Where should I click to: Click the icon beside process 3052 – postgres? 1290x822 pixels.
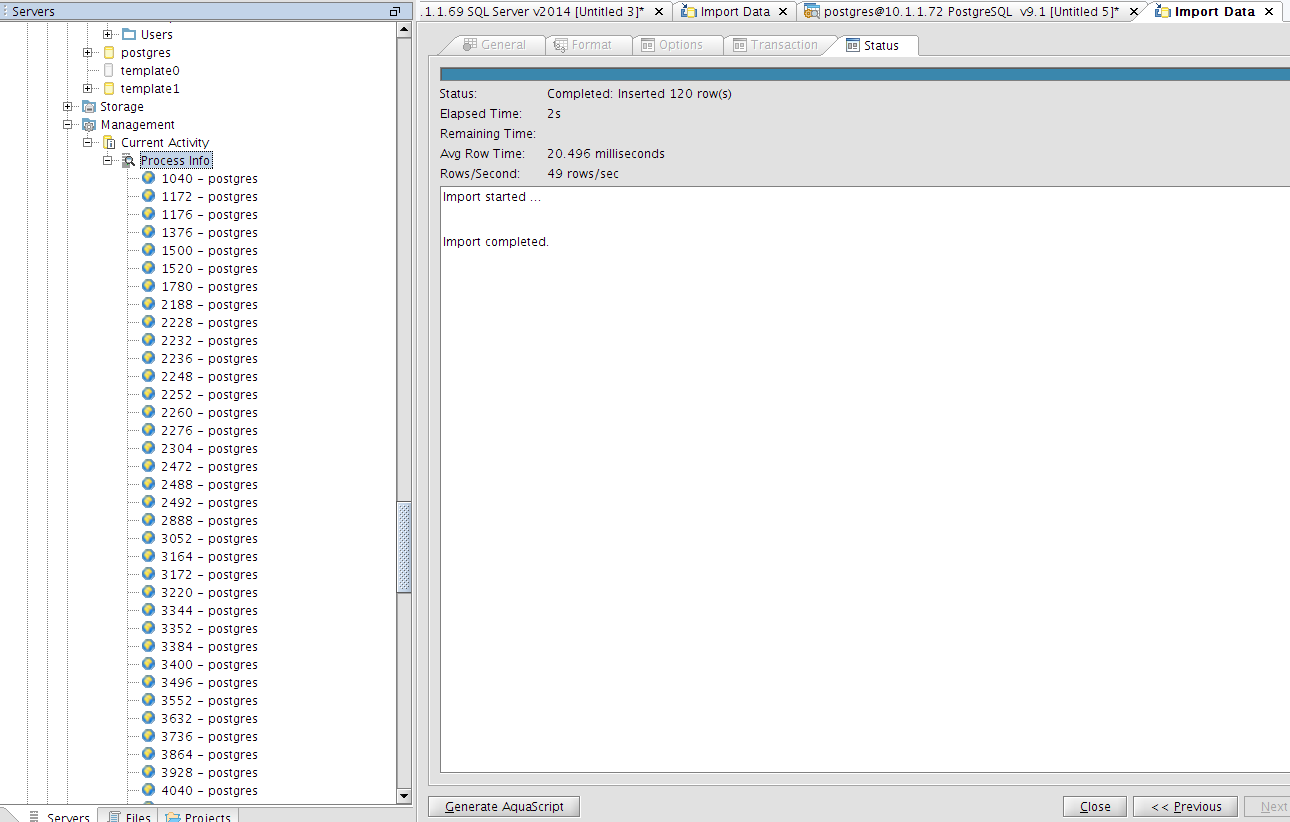pos(149,538)
